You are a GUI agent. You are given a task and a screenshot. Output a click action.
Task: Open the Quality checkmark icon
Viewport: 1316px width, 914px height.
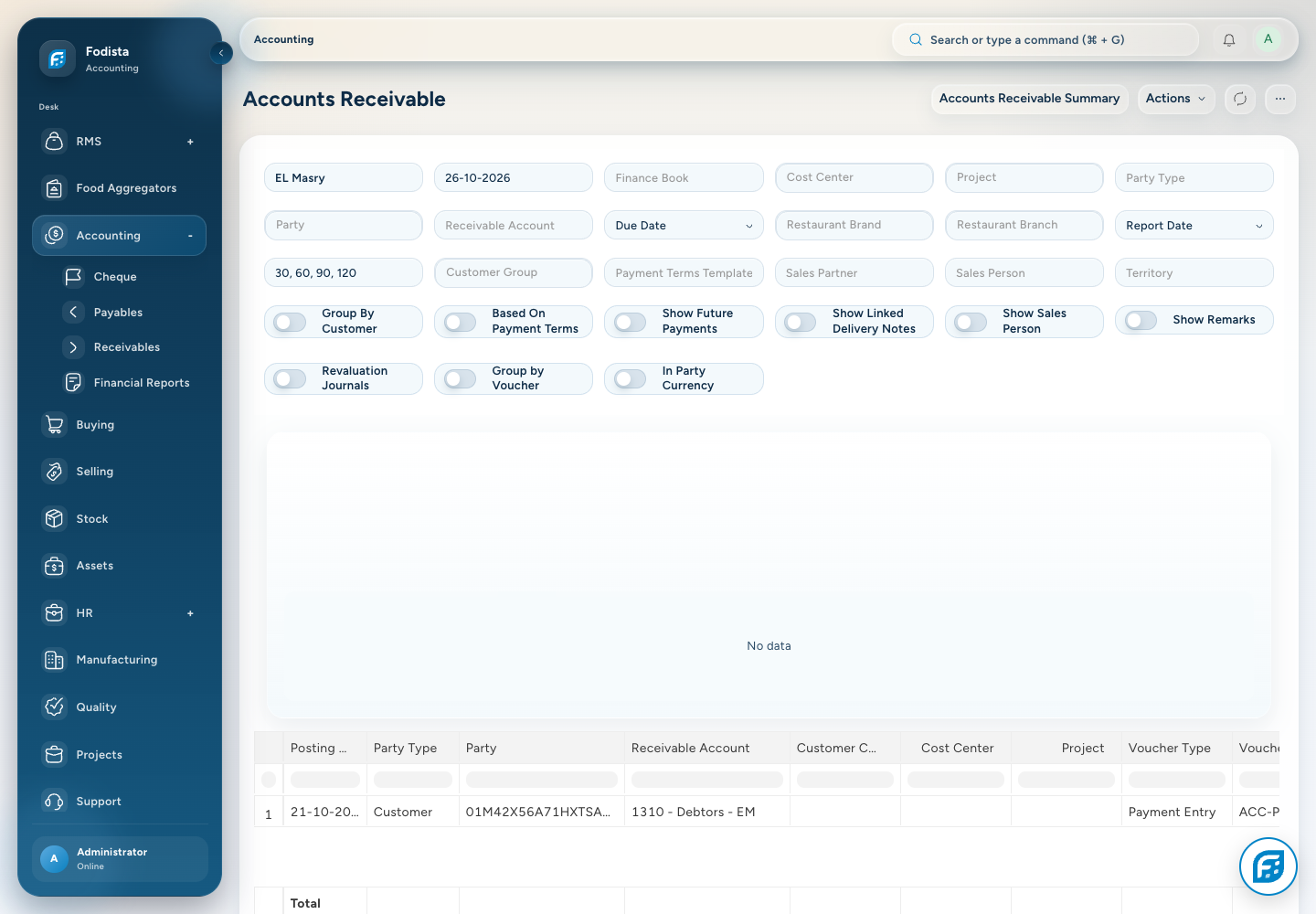55,707
